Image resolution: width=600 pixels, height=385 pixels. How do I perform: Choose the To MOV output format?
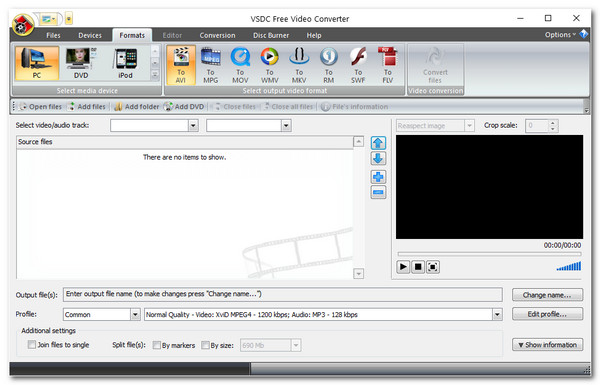pyautogui.click(x=240, y=65)
